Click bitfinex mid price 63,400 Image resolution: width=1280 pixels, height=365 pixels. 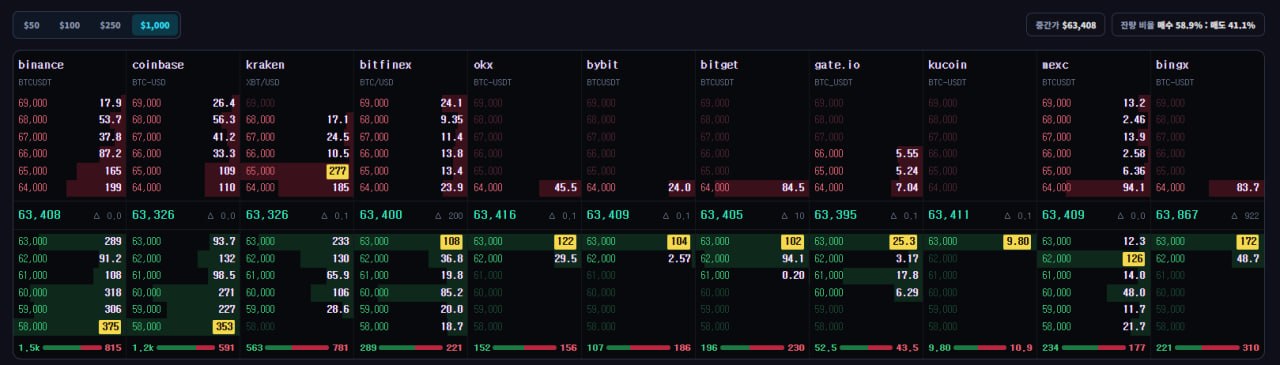point(381,214)
